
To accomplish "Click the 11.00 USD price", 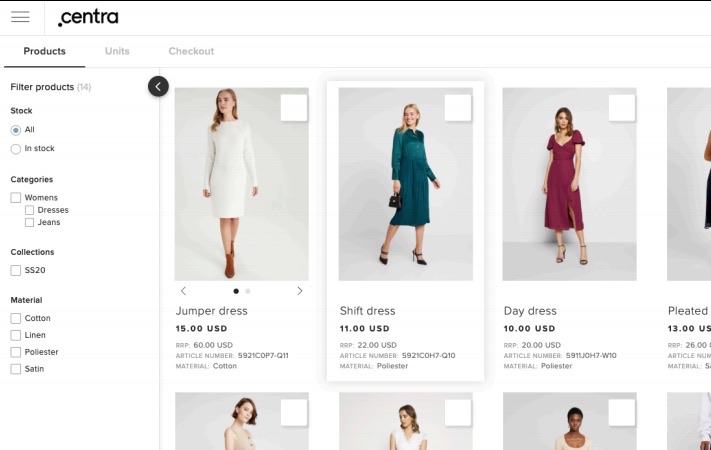I will [x=365, y=328].
